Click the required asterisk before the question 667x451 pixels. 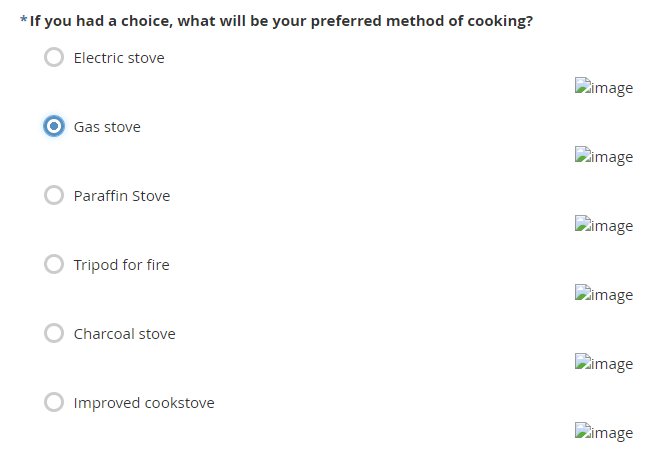pyautogui.click(x=23, y=21)
